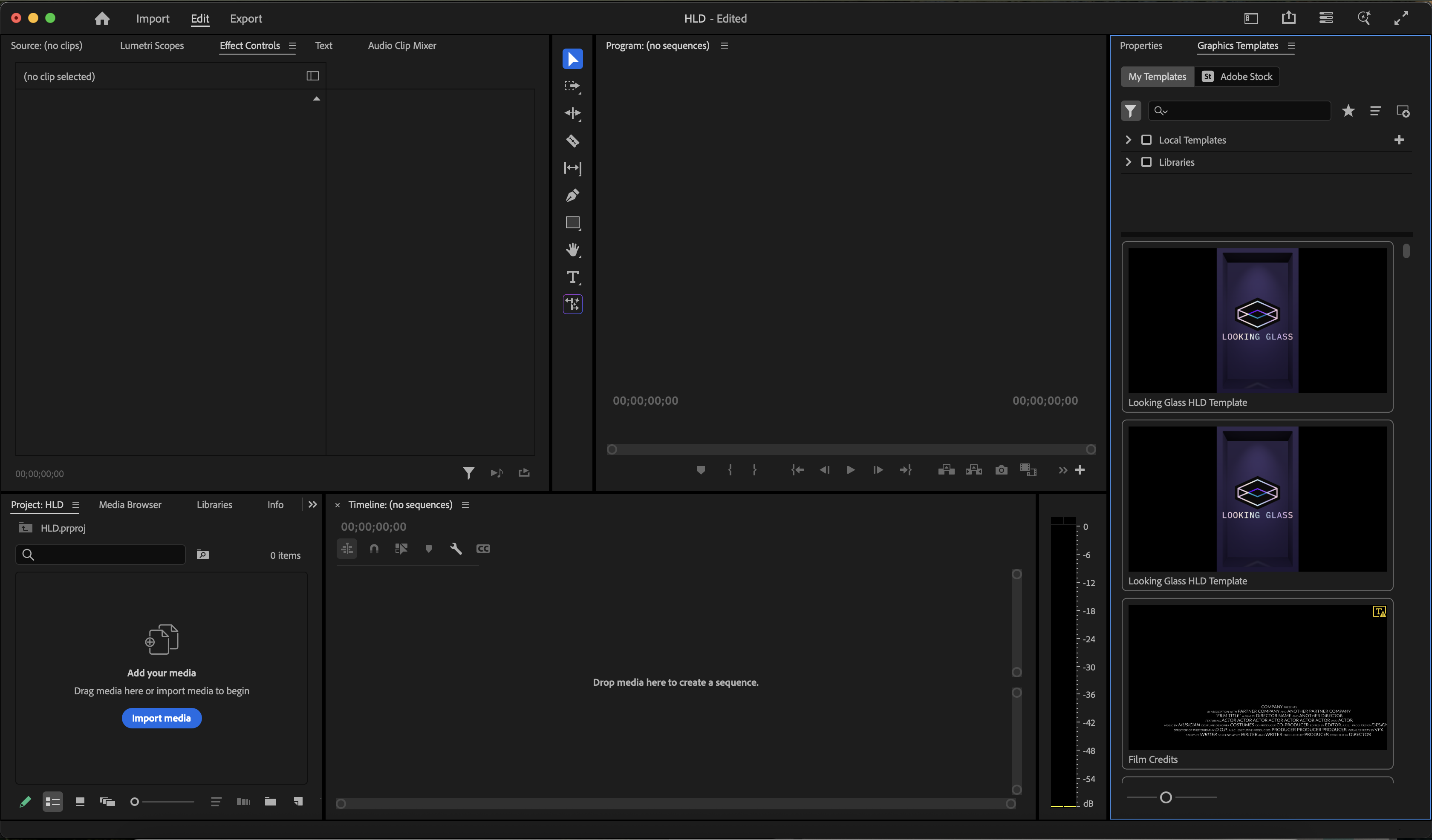Select the Pen tool

click(x=572, y=196)
